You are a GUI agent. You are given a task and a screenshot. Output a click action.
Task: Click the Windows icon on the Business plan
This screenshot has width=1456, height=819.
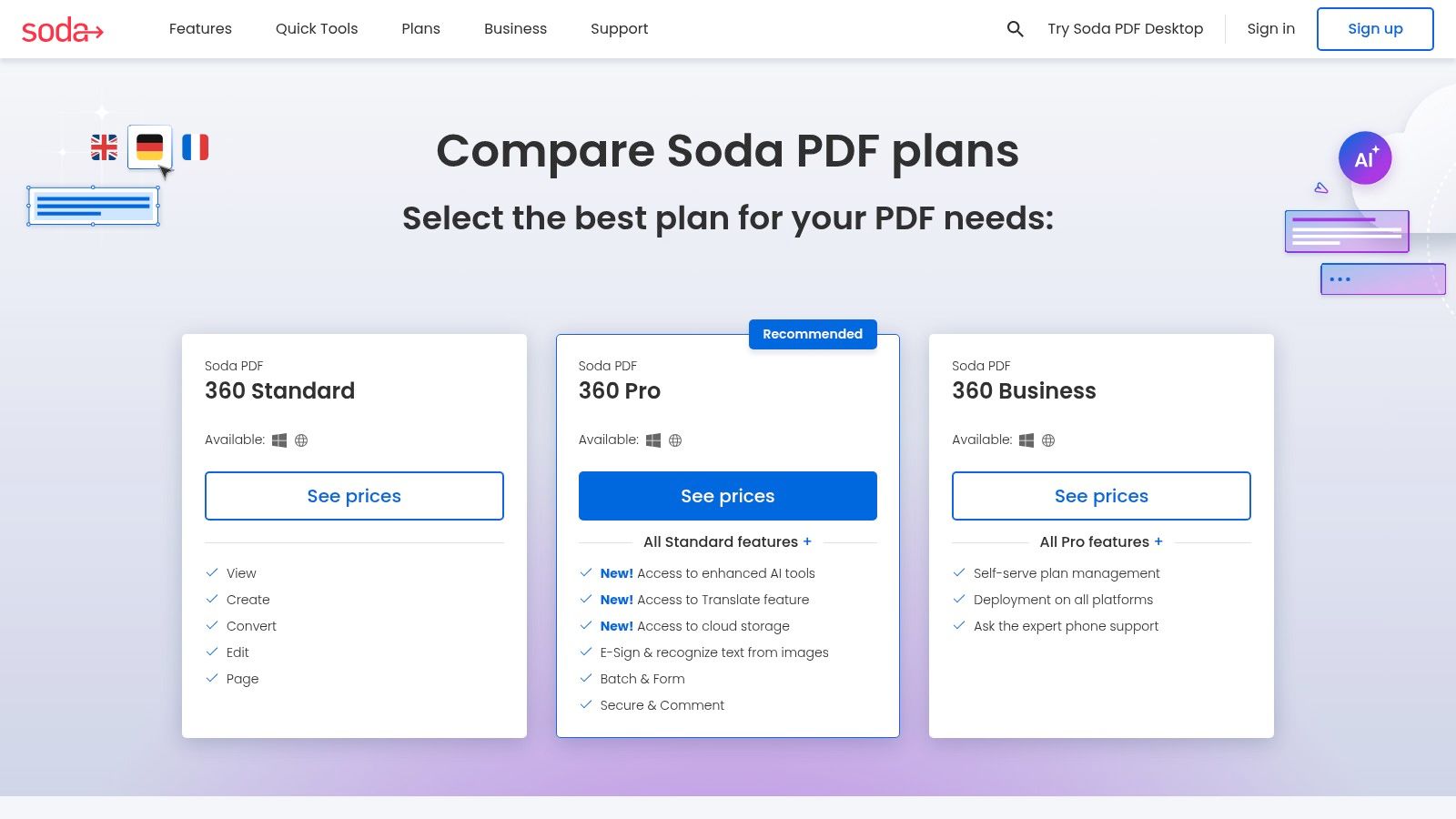pos(1026,440)
